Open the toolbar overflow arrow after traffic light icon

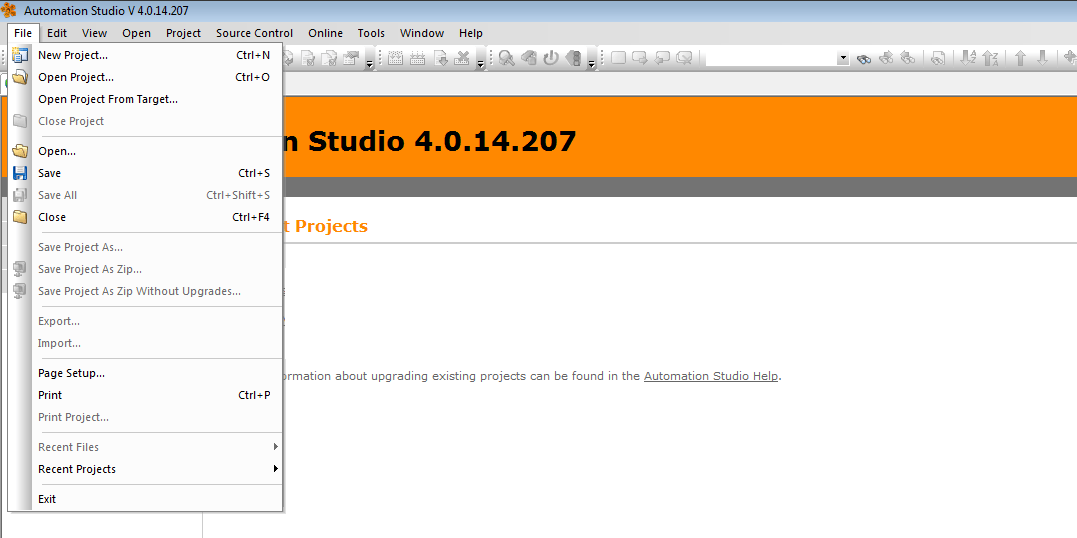point(592,63)
